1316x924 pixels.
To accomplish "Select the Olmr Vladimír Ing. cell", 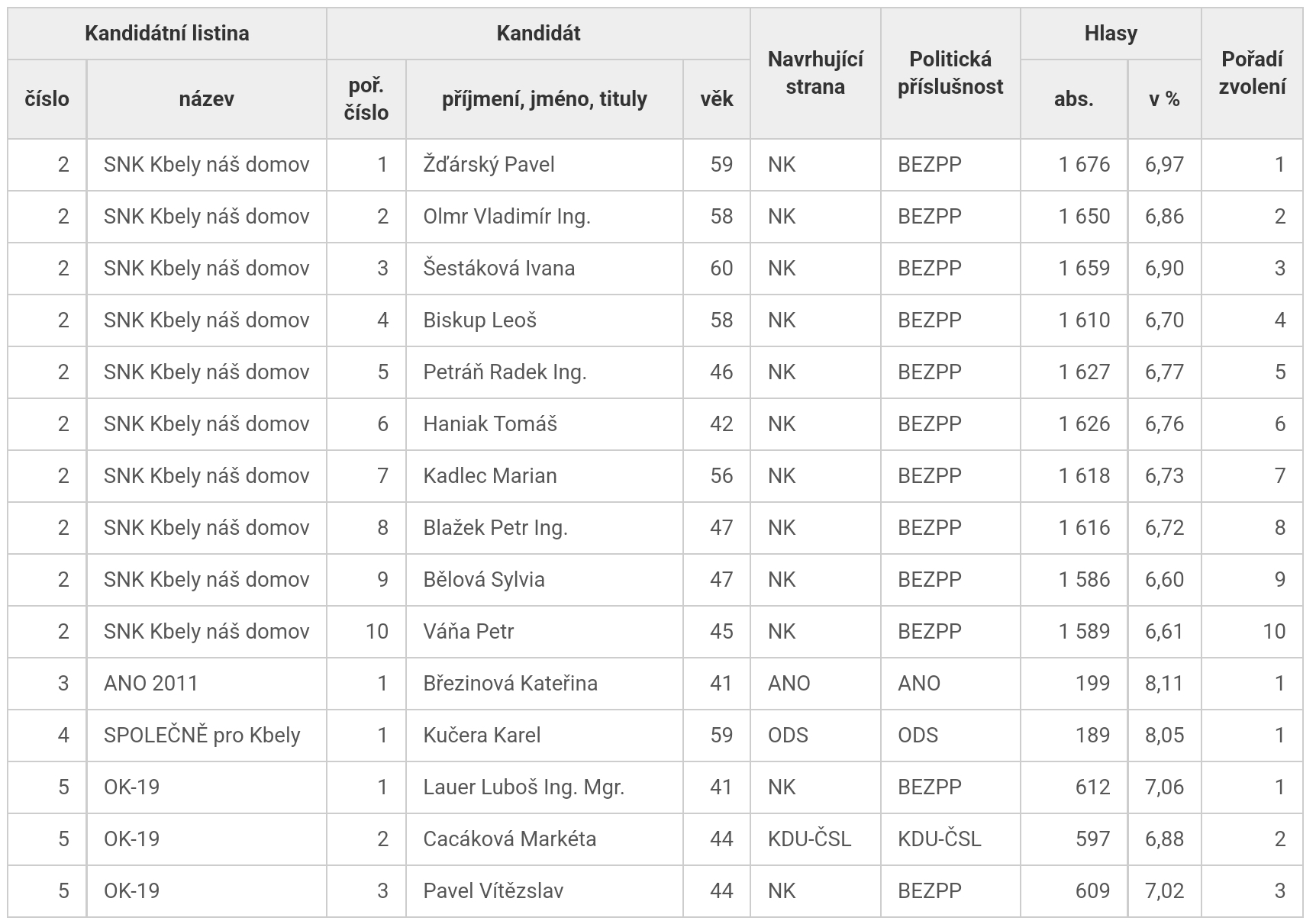I will click(x=507, y=217).
